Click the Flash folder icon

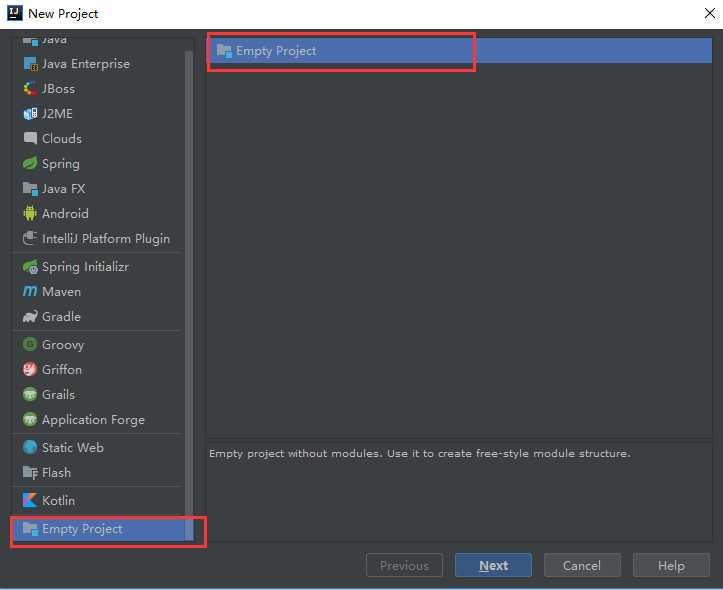tap(30, 472)
